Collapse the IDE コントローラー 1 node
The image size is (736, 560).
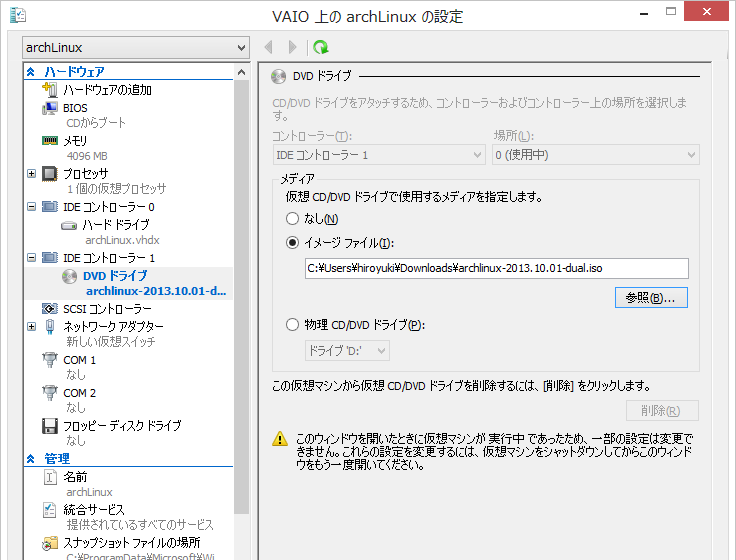31,258
